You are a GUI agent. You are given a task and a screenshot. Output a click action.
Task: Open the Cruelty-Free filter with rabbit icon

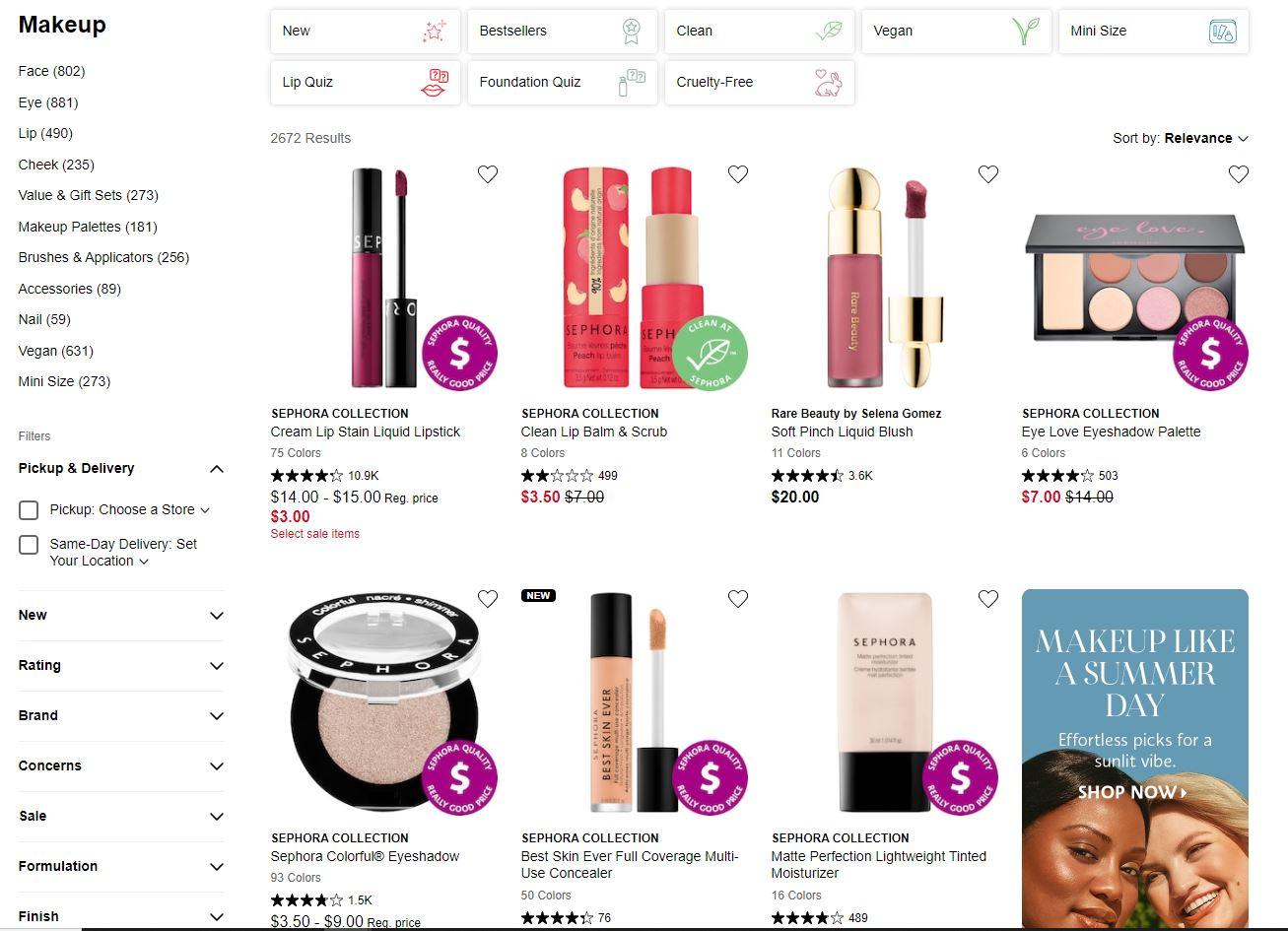(x=760, y=83)
